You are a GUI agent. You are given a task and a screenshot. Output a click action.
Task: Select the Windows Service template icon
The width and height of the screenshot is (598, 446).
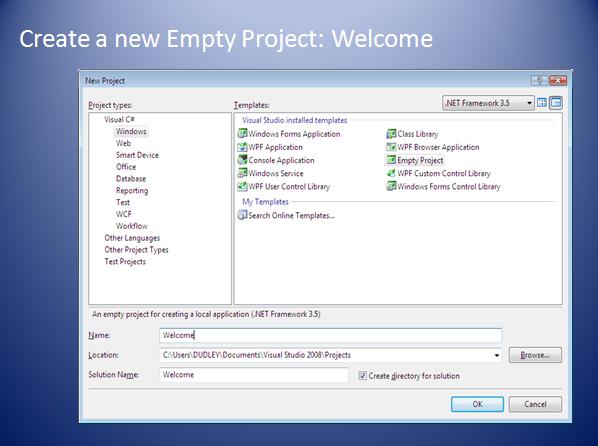(x=242, y=173)
